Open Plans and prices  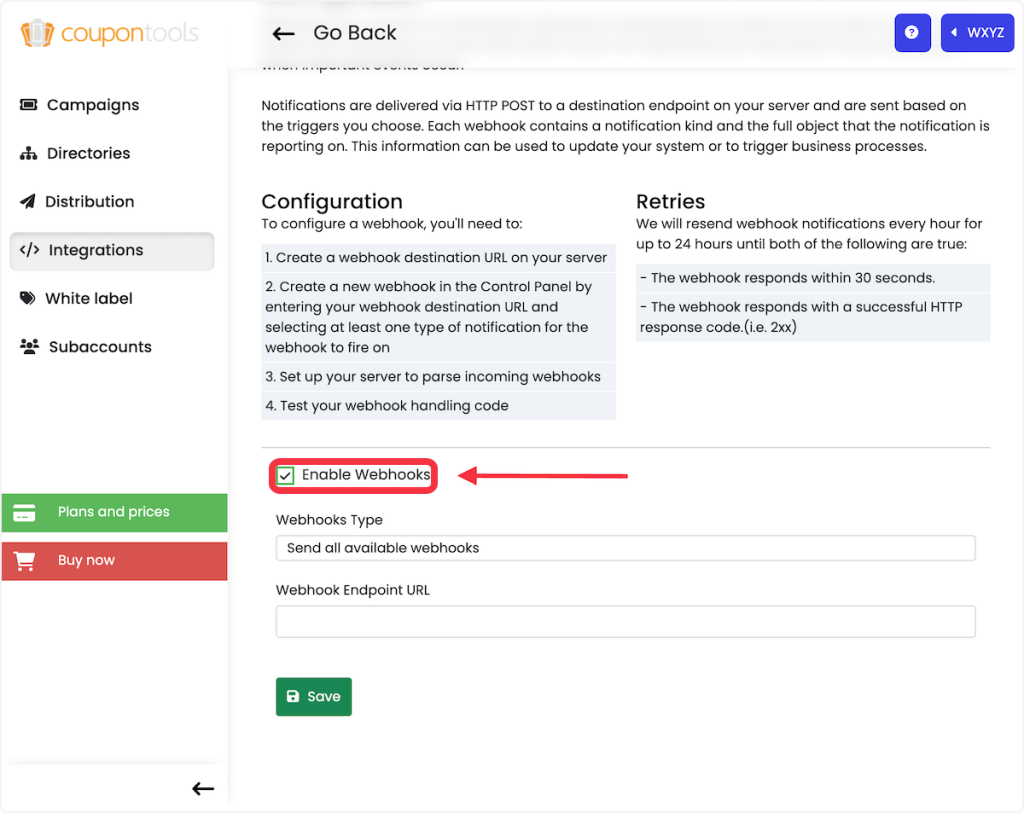[113, 512]
